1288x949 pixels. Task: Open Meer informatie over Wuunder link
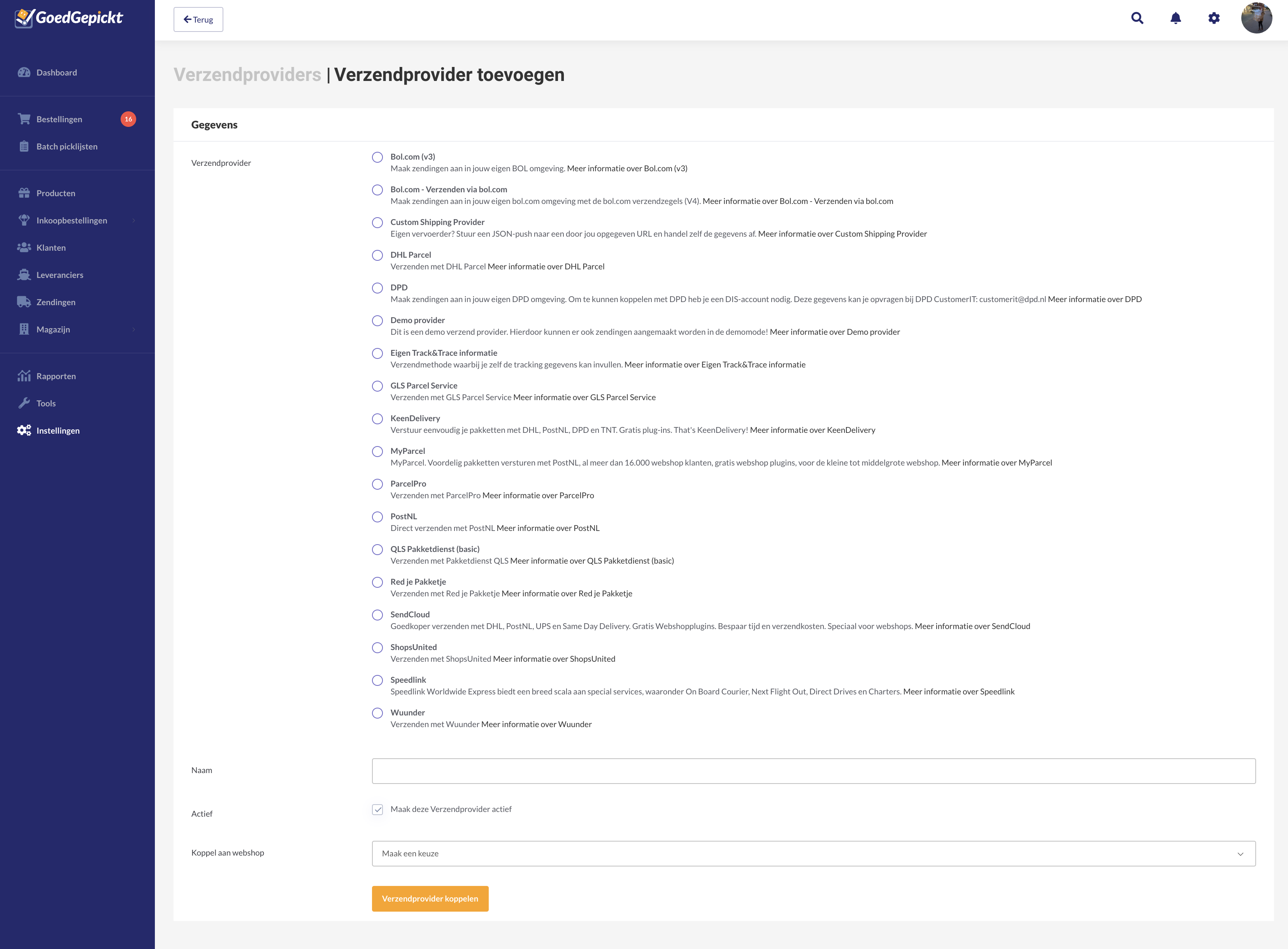[536, 724]
